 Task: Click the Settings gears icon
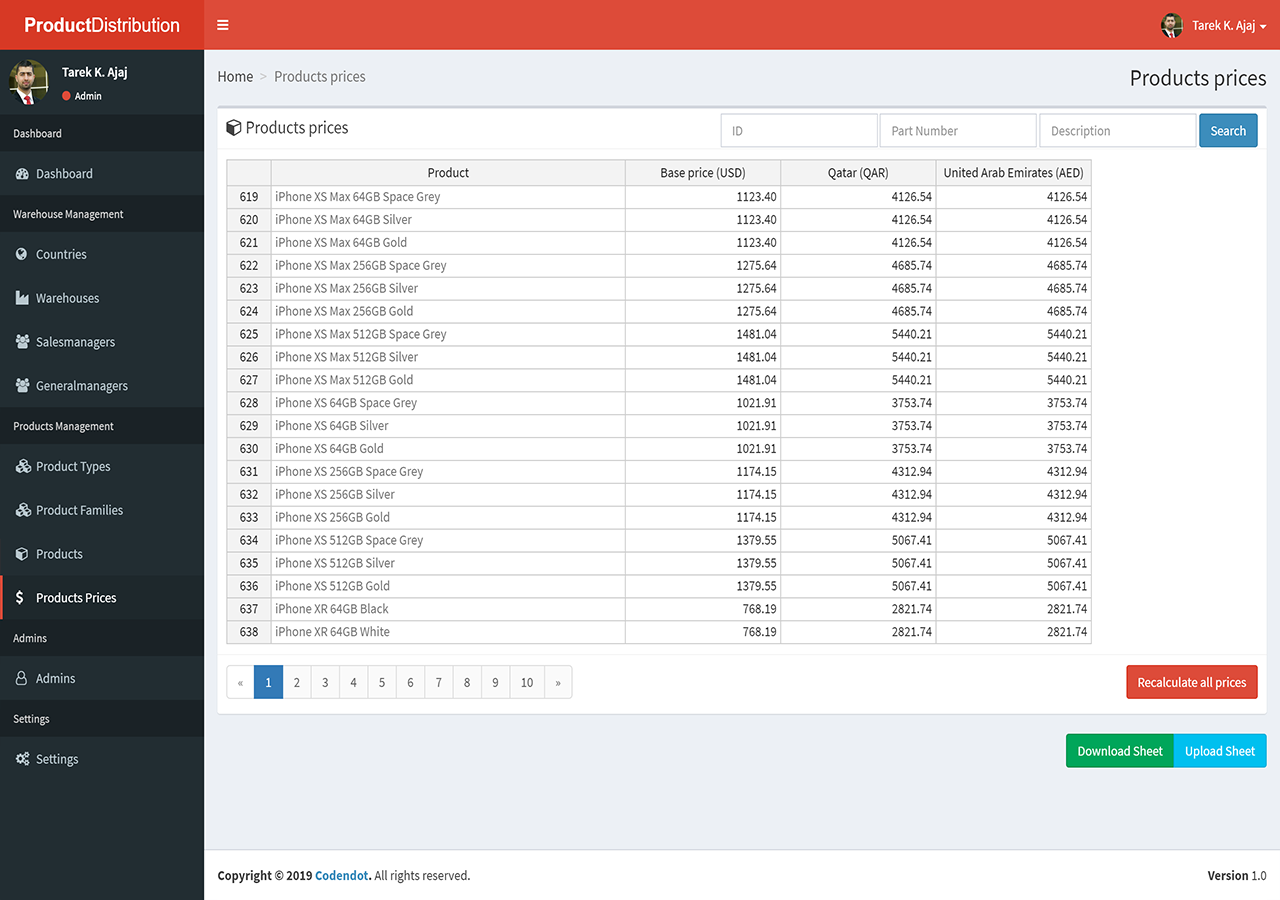click(x=22, y=759)
